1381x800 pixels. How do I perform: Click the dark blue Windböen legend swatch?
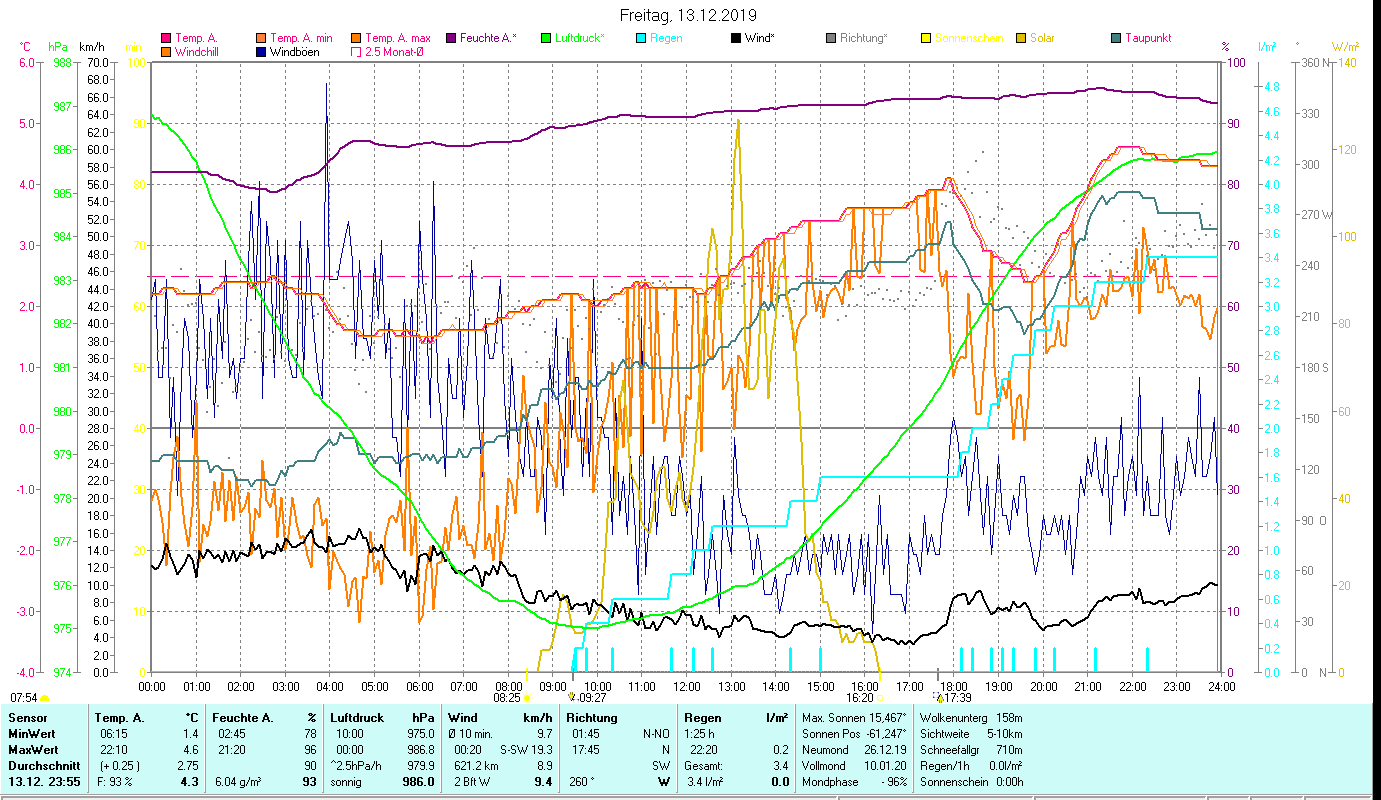[262, 51]
